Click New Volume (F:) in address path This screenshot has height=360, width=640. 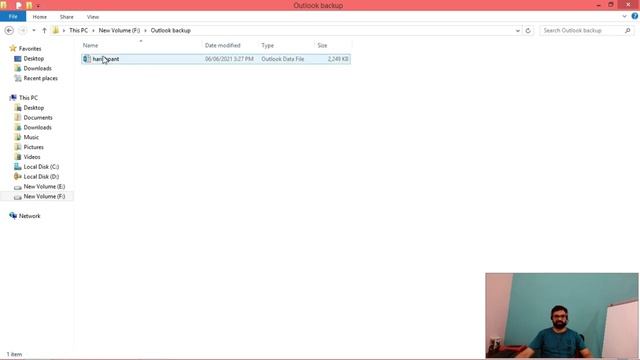(119, 31)
